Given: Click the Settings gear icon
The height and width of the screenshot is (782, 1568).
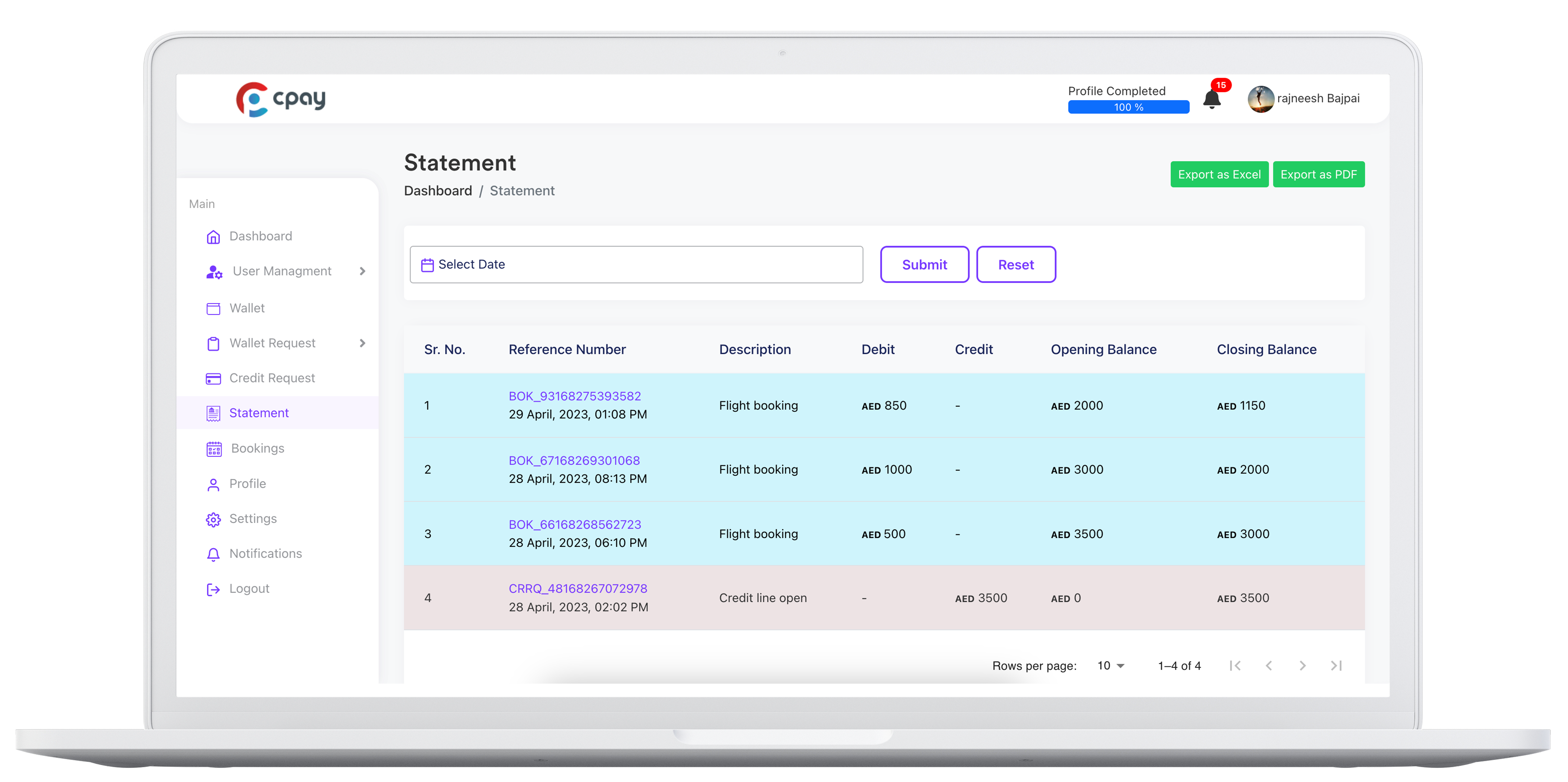Looking at the screenshot, I should pos(213,519).
